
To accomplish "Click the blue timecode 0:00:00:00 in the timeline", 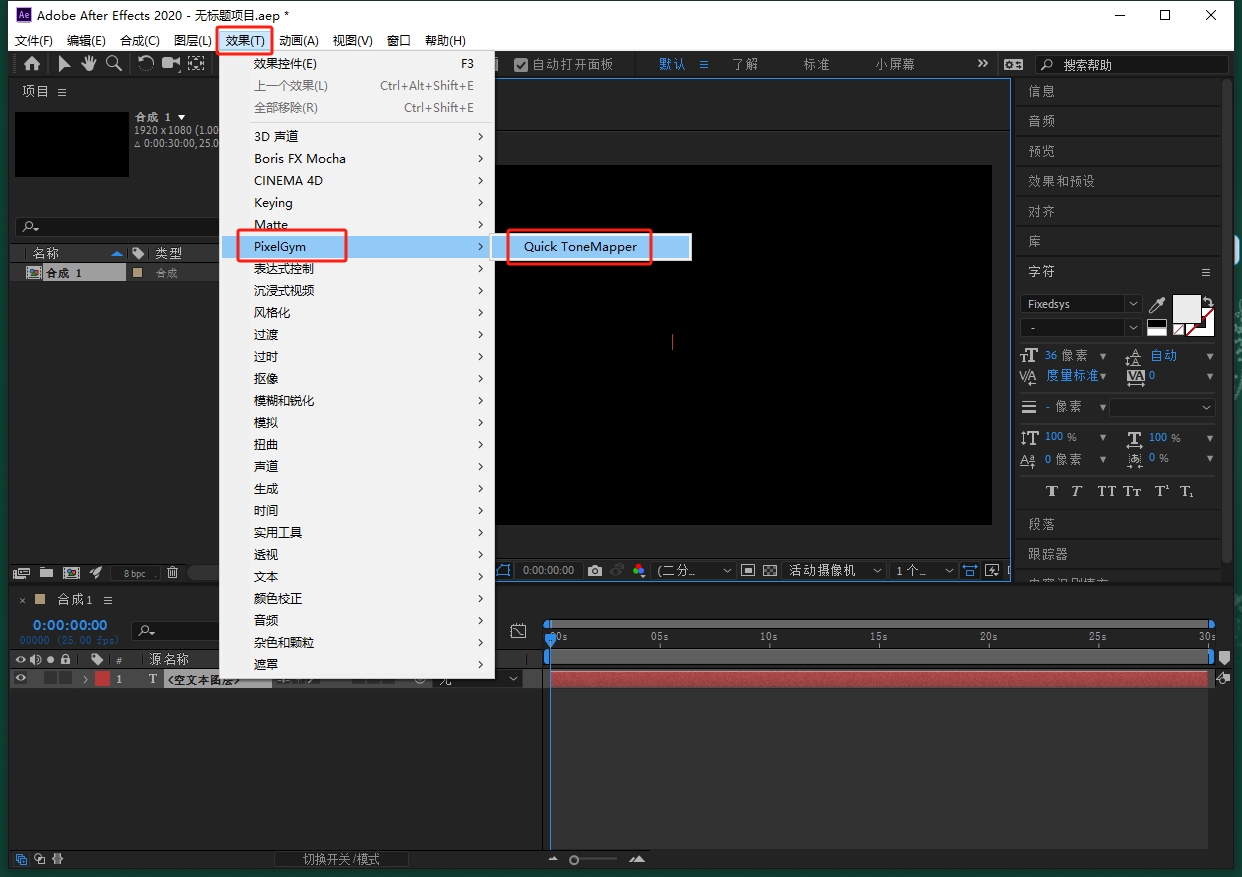I will 70,625.
